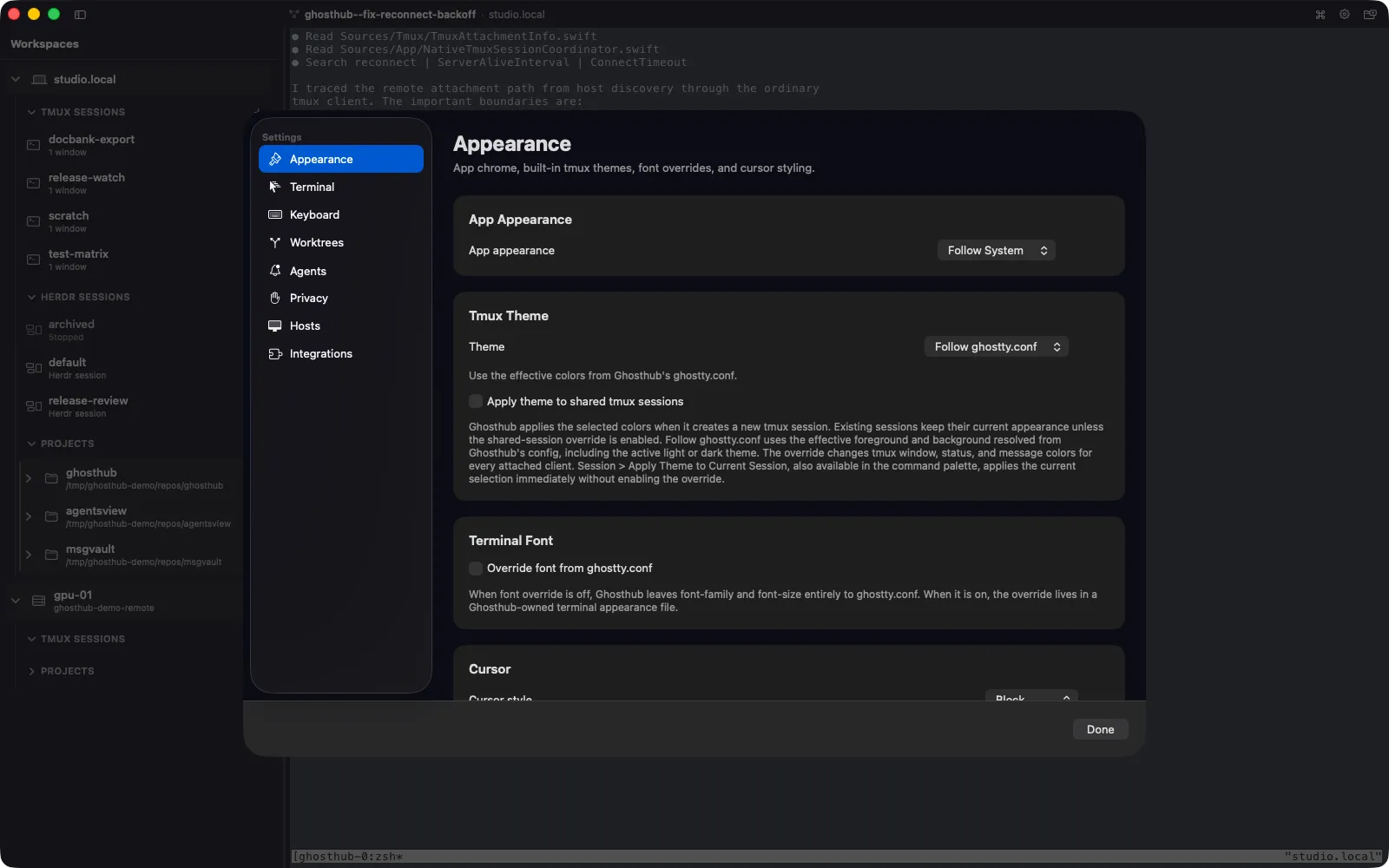1389x868 pixels.
Task: Click the Done button
Action: [1100, 729]
